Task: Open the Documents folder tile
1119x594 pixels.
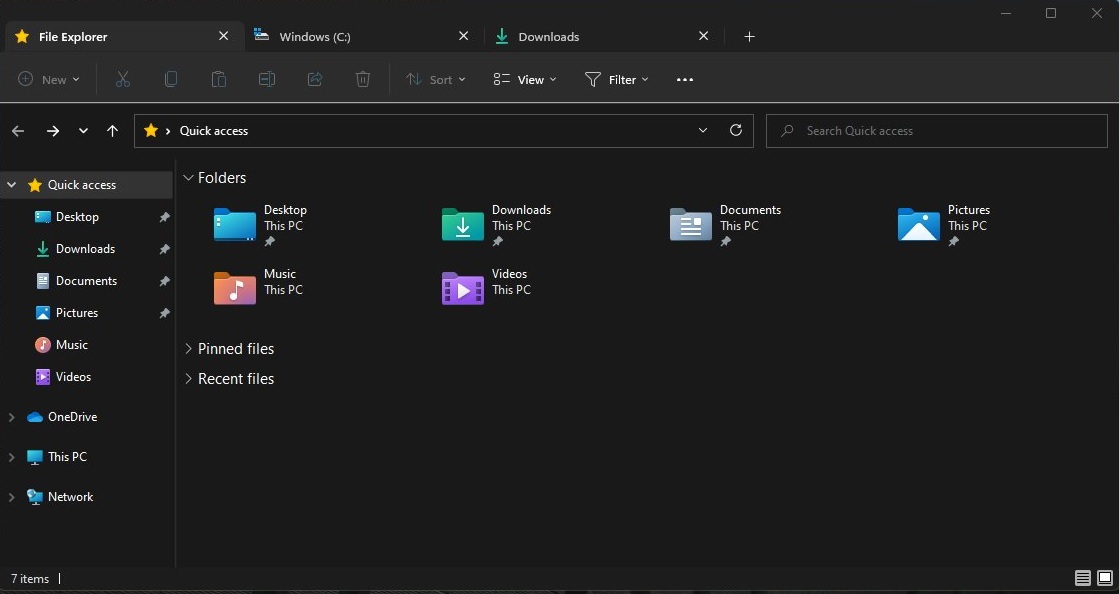Action: pyautogui.click(x=726, y=226)
